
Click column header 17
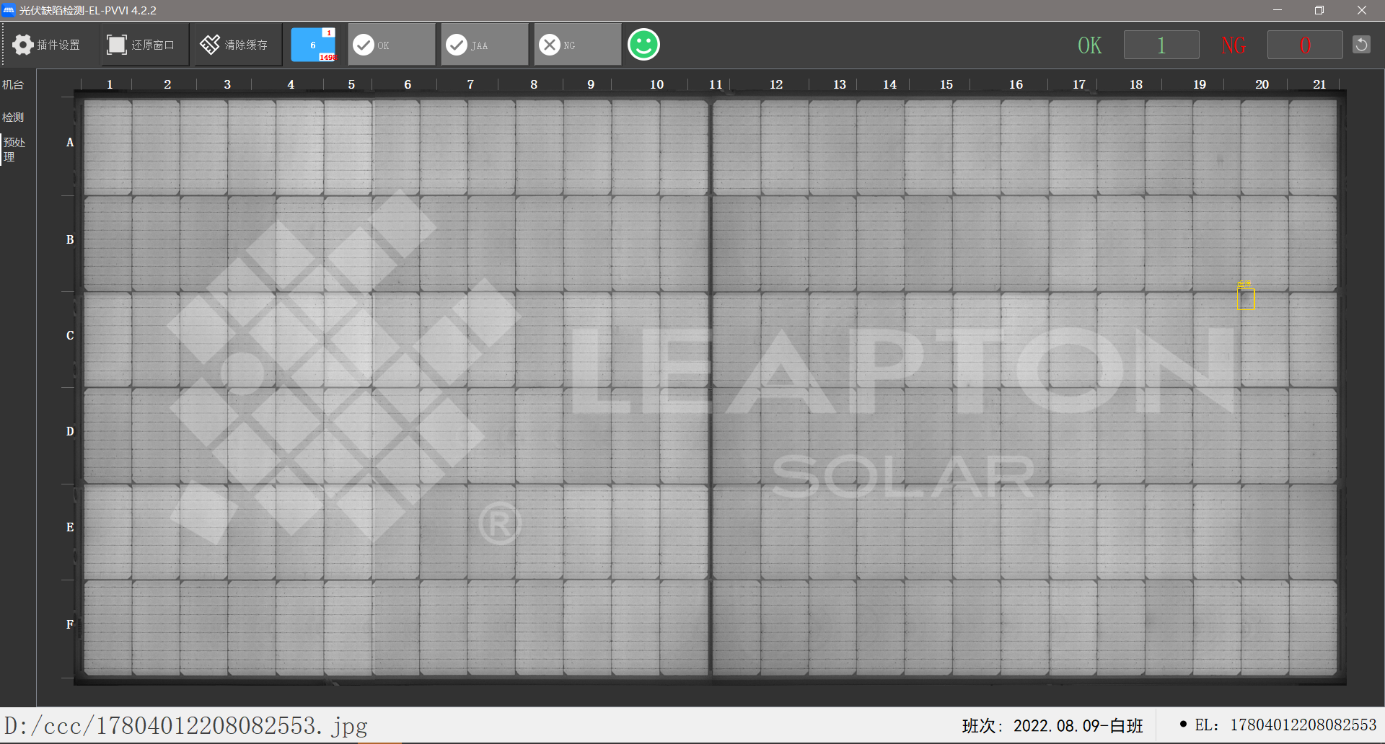point(1078,85)
